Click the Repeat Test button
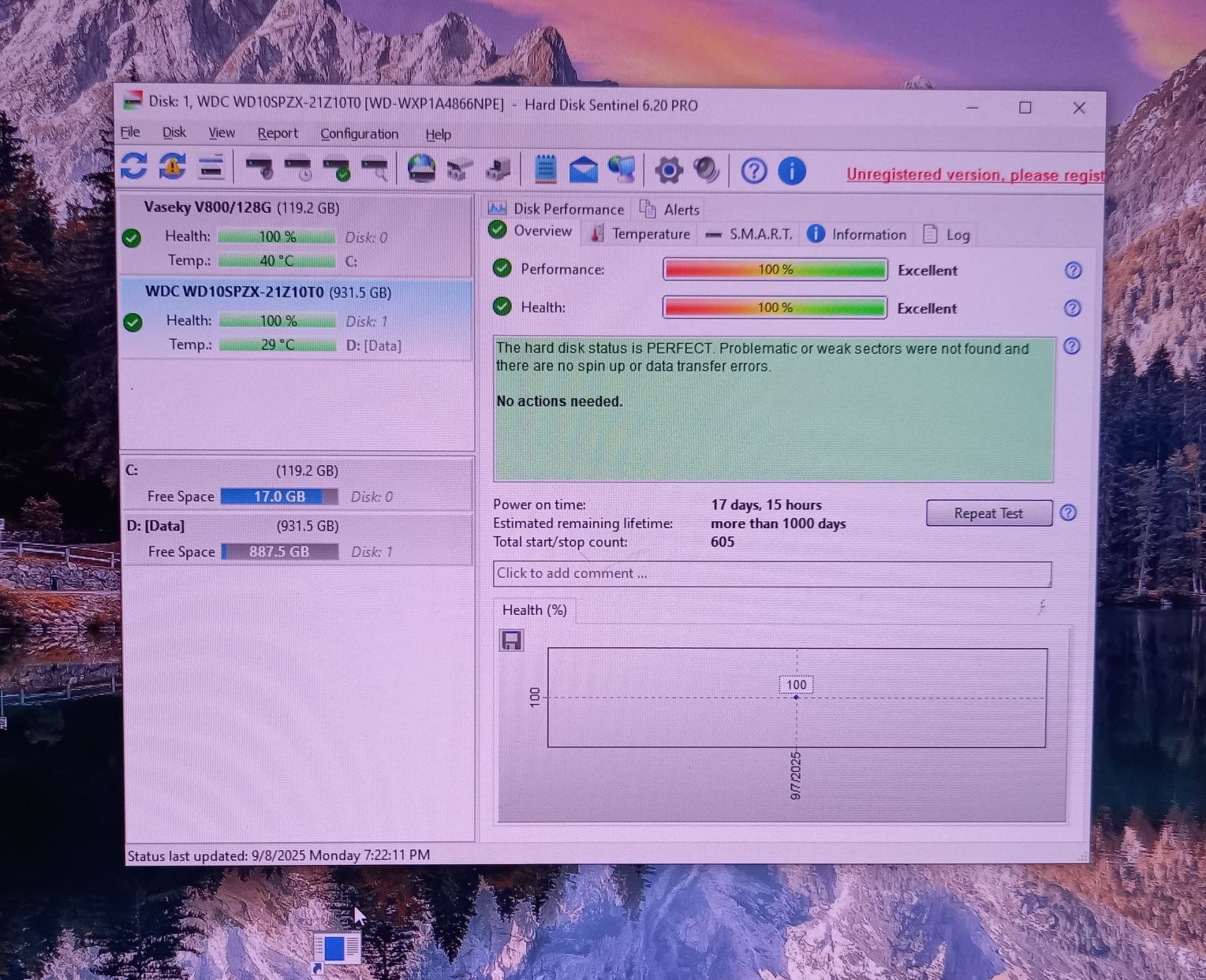 (x=988, y=513)
